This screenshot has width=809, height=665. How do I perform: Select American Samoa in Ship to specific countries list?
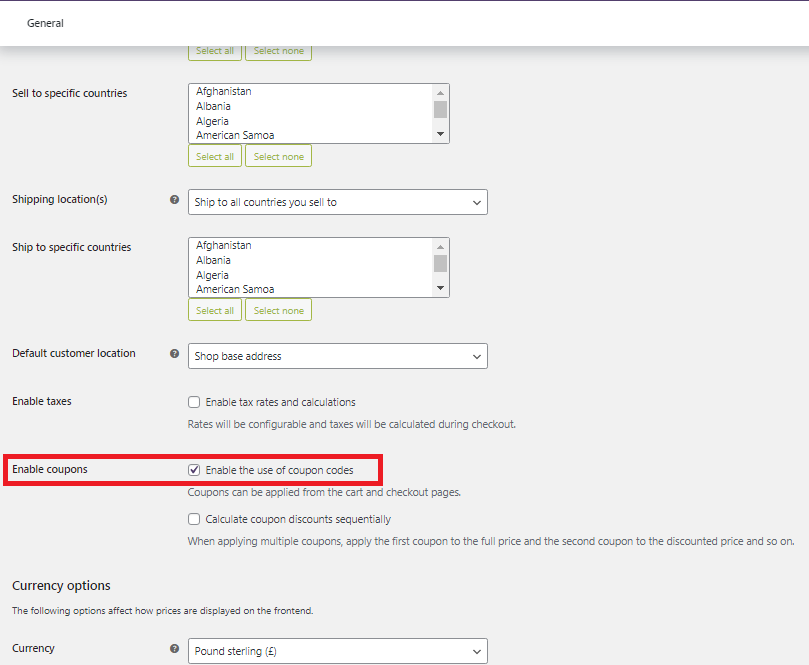[235, 289]
